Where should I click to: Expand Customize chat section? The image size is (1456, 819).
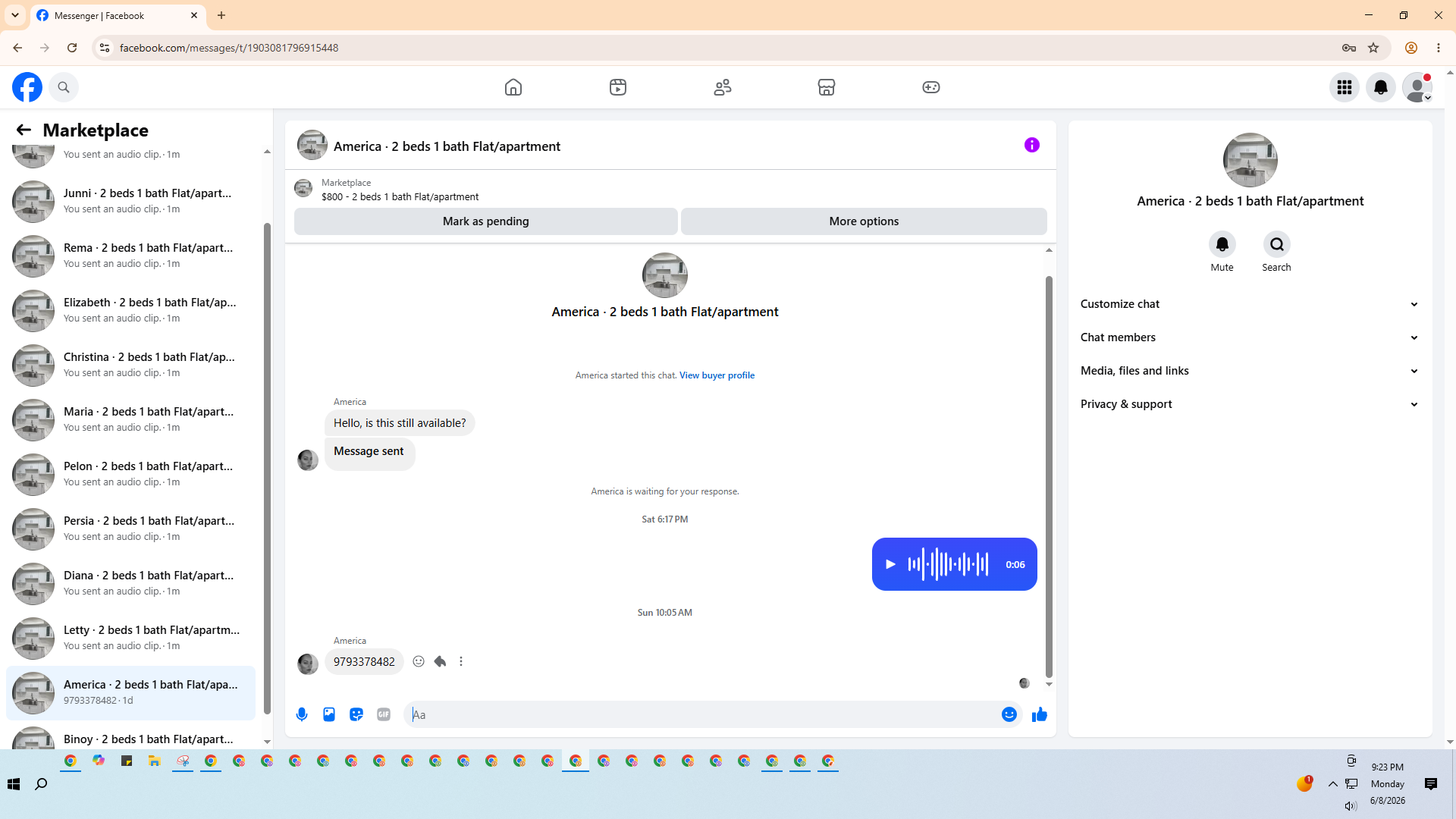(1250, 304)
